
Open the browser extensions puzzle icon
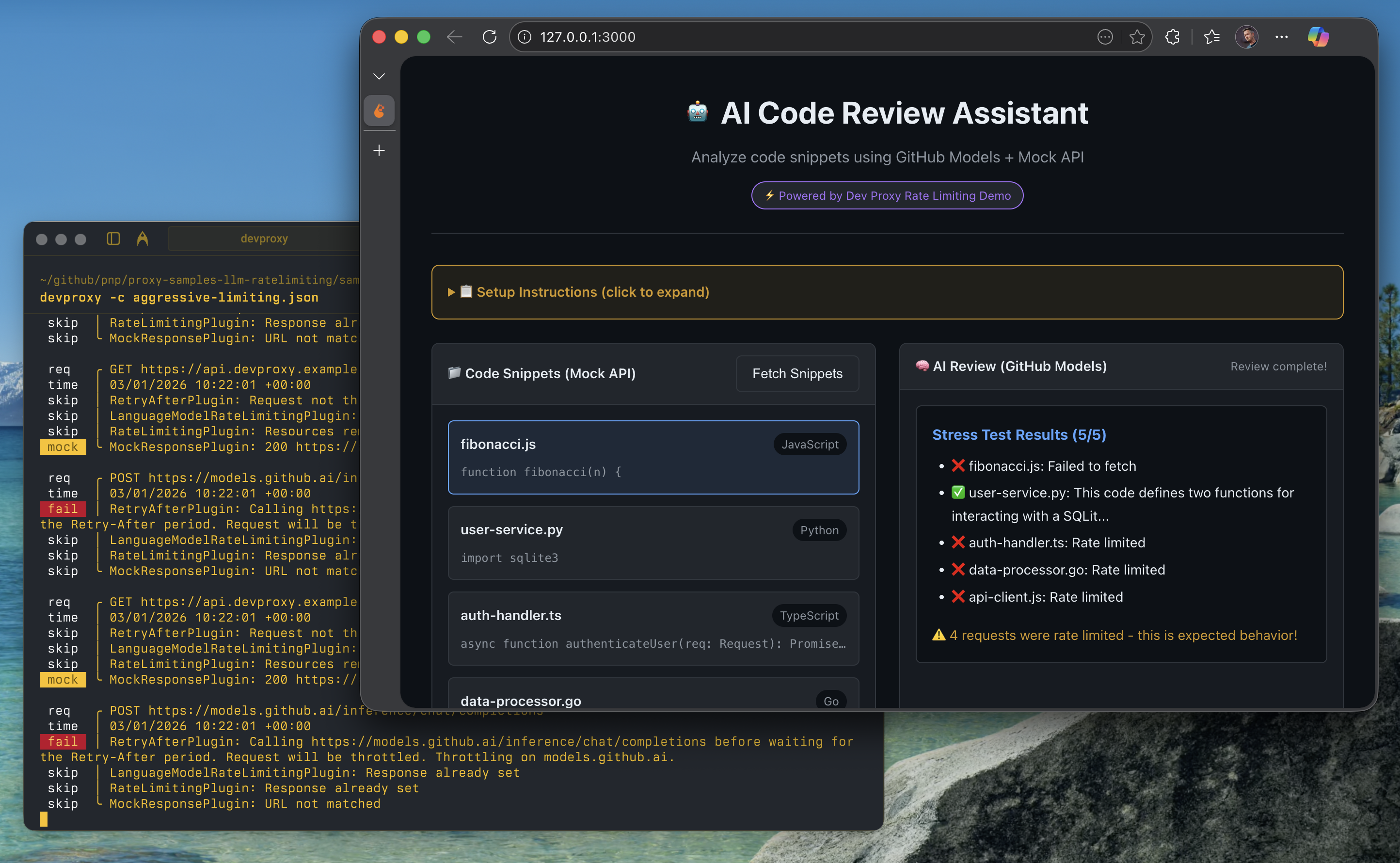(x=1172, y=37)
